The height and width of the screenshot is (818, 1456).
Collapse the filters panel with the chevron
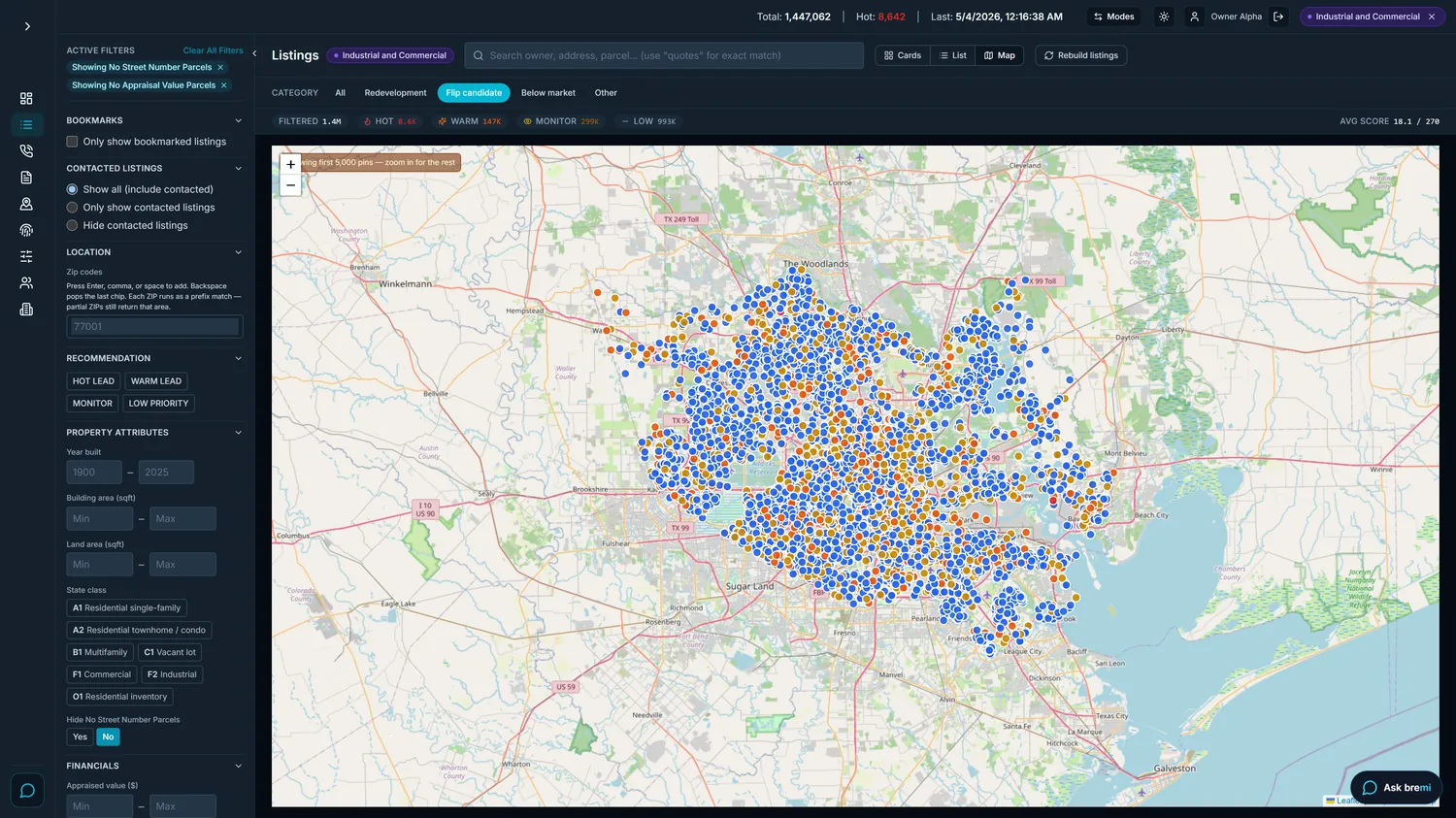[254, 53]
